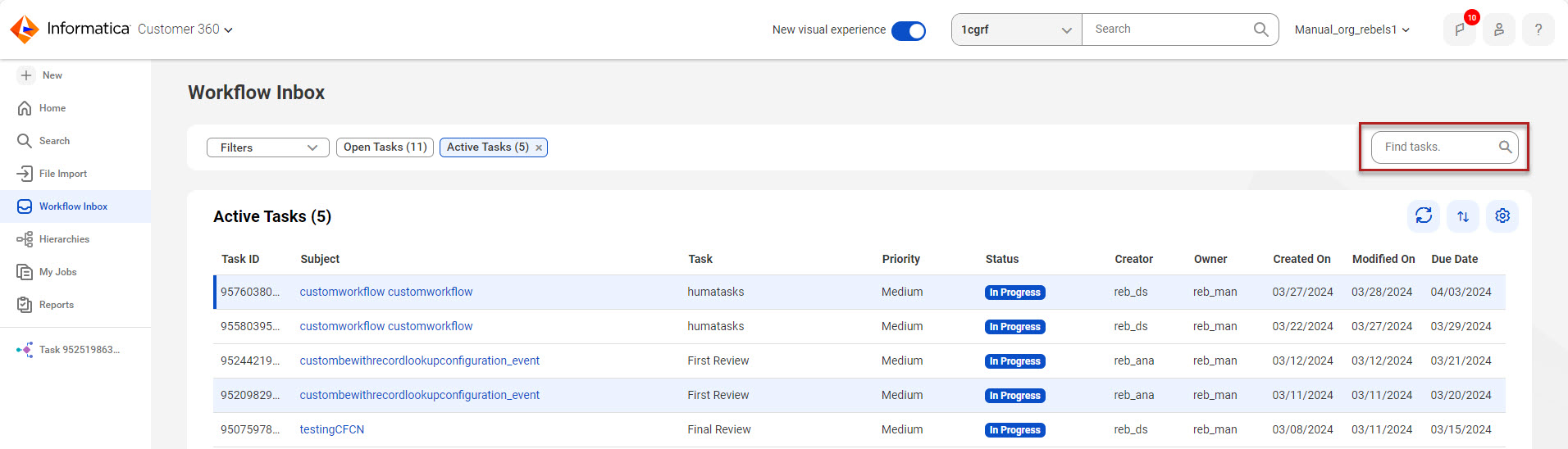The image size is (1568, 449).
Task: Click the Hierarchies tree icon
Action: pyautogui.click(x=25, y=239)
